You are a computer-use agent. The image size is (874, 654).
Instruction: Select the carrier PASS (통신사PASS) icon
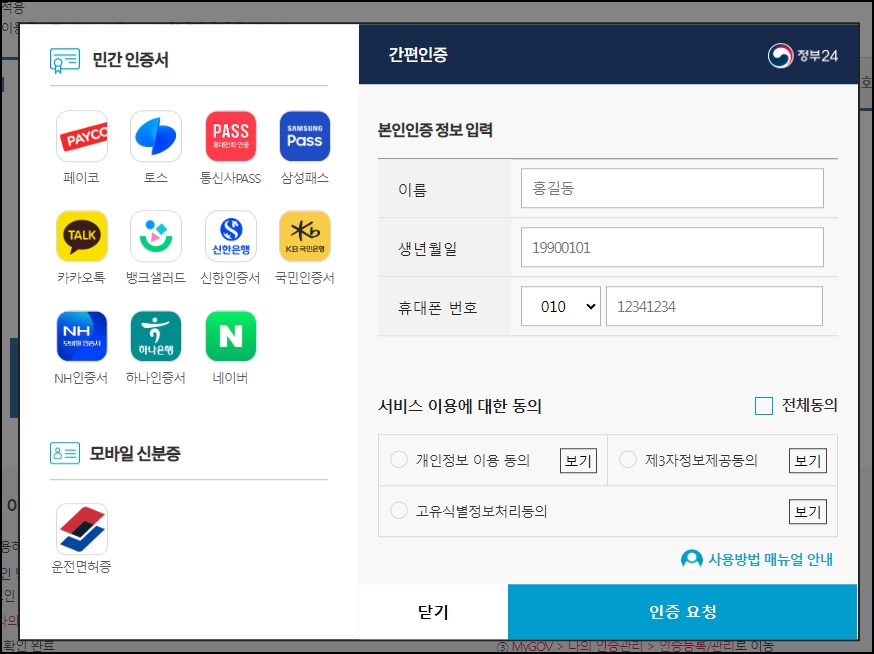(x=231, y=136)
